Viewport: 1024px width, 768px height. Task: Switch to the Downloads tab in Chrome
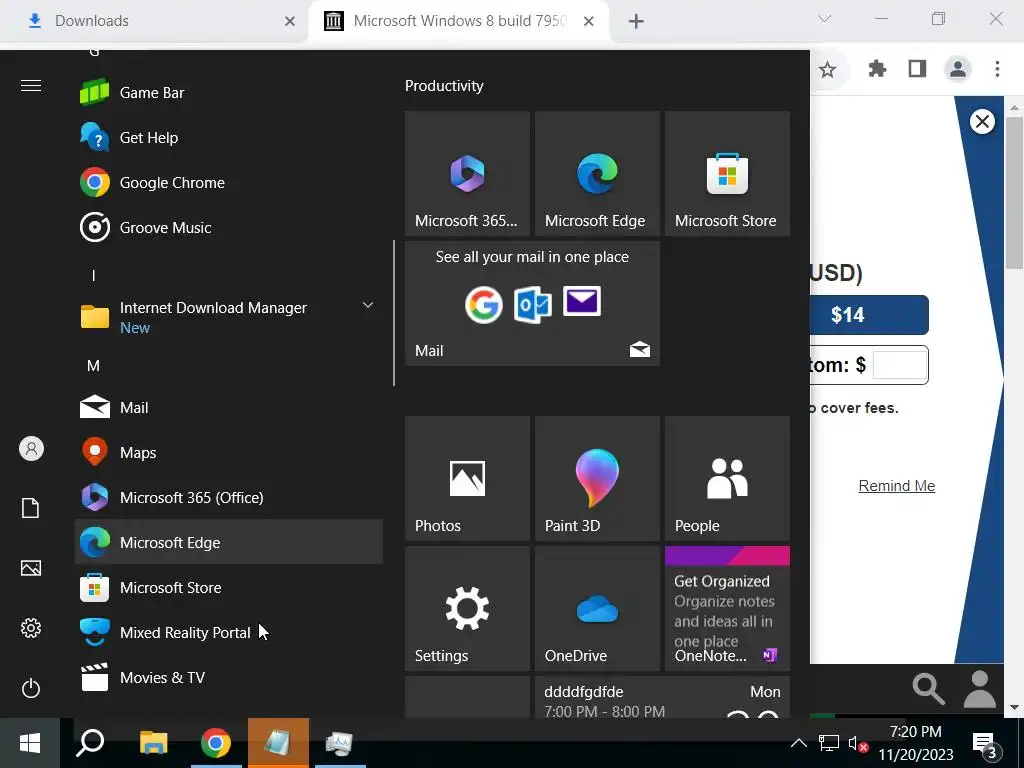click(x=153, y=21)
